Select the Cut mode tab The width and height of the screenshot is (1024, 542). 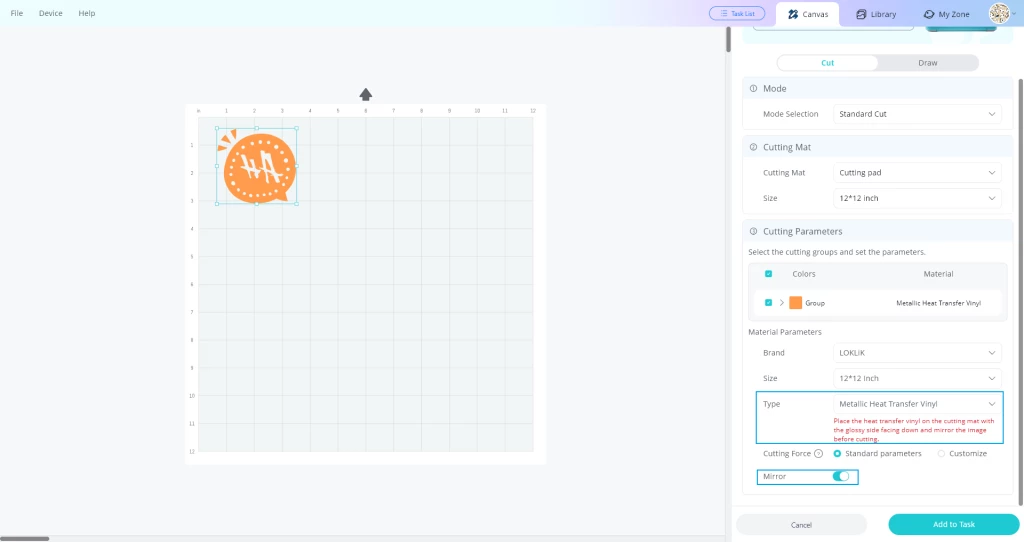pos(827,63)
